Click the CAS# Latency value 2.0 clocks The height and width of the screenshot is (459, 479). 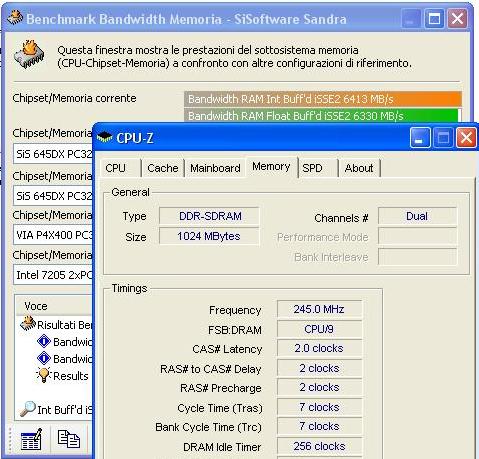319,348
